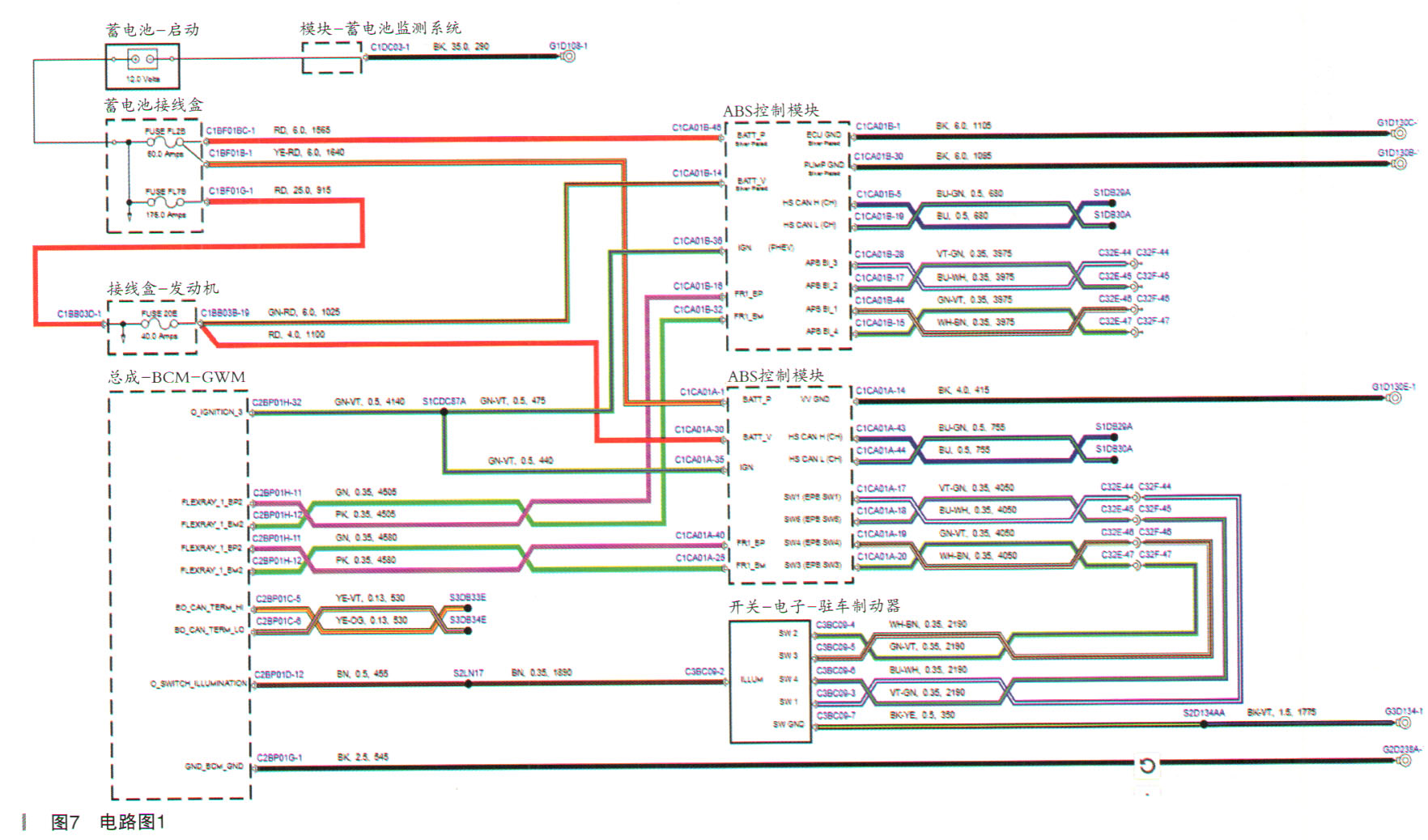This screenshot has height=840, width=1428.
Task: Click connector label C2BP01D-12
Action: coord(279,674)
